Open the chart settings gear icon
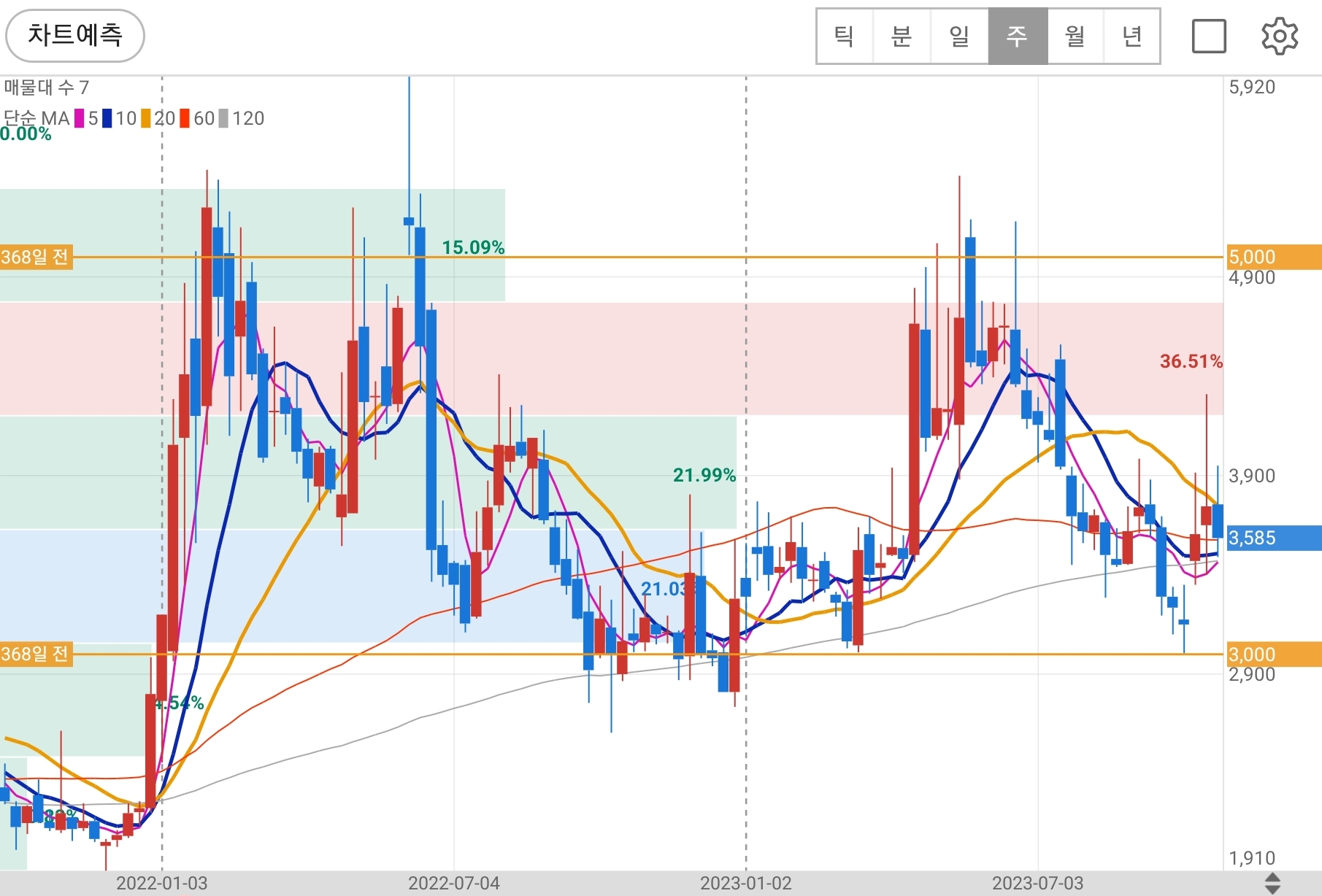The image size is (1322, 896). pos(1280,36)
